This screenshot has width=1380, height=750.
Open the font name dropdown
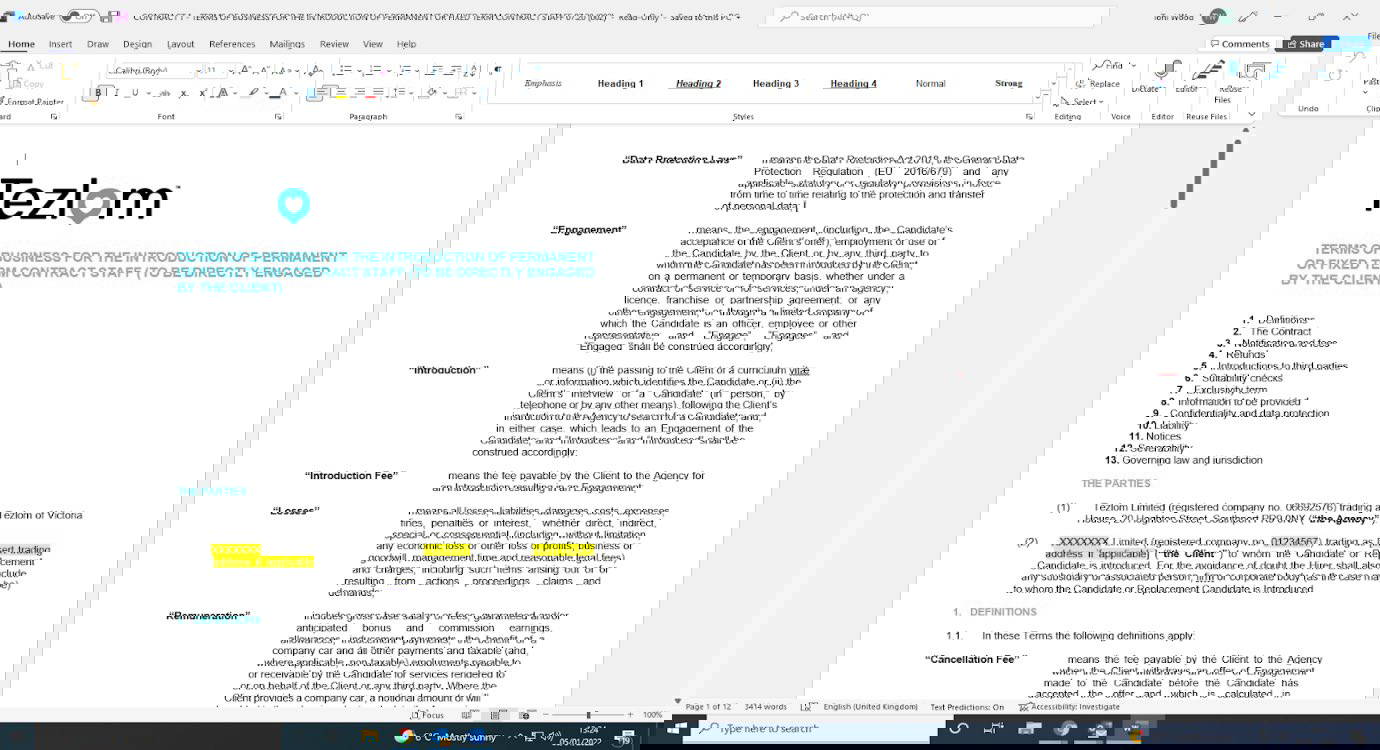[195, 71]
